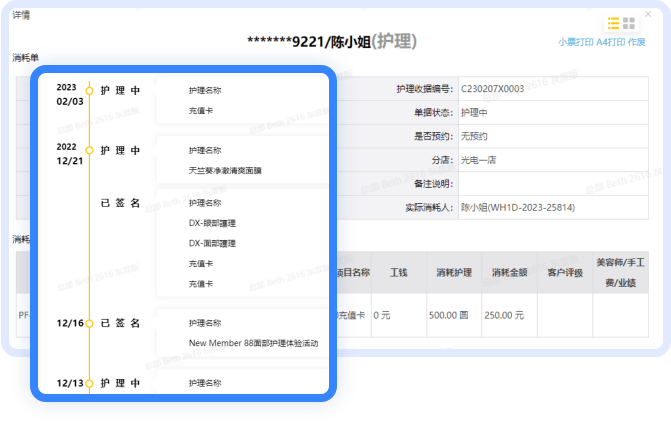Click 作废 void link
Viewport: 671px width, 432px height.
[x=636, y=42]
